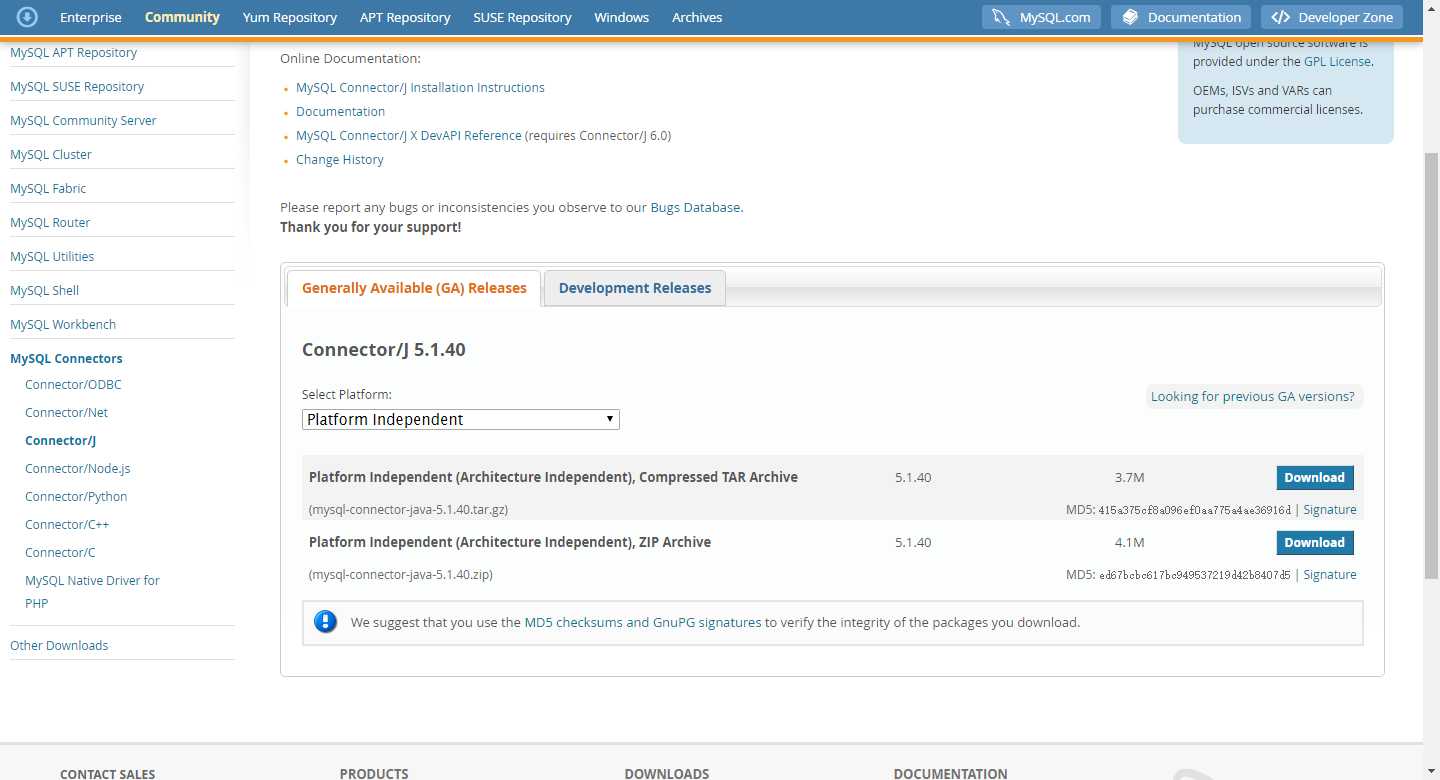Open the Enterprise menu
1440x780 pixels.
(91, 17)
